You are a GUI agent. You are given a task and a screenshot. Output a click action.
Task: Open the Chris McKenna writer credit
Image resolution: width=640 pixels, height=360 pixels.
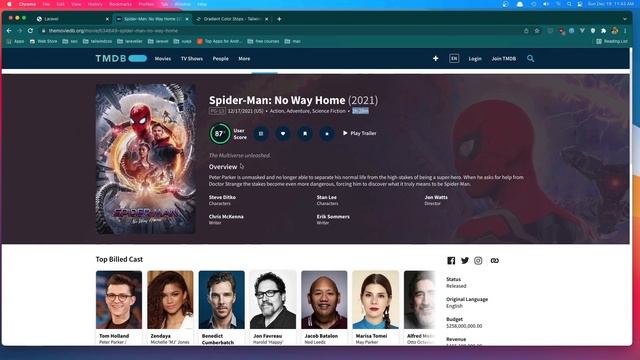coord(226,217)
